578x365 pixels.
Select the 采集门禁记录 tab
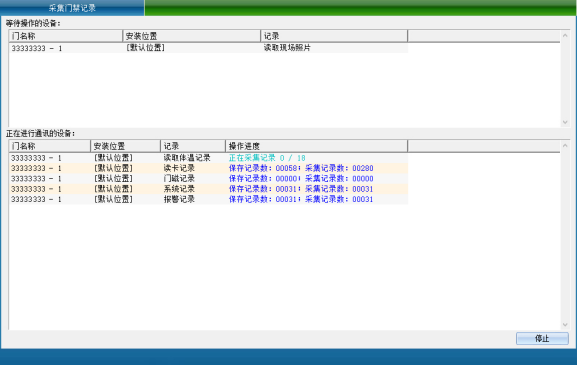click(72, 8)
